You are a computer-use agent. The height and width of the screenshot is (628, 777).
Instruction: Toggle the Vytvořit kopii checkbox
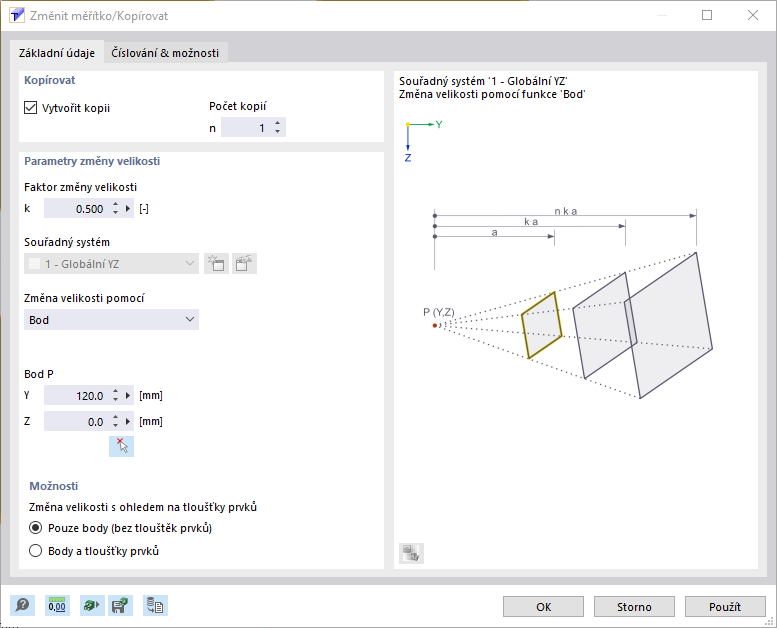pos(31,108)
